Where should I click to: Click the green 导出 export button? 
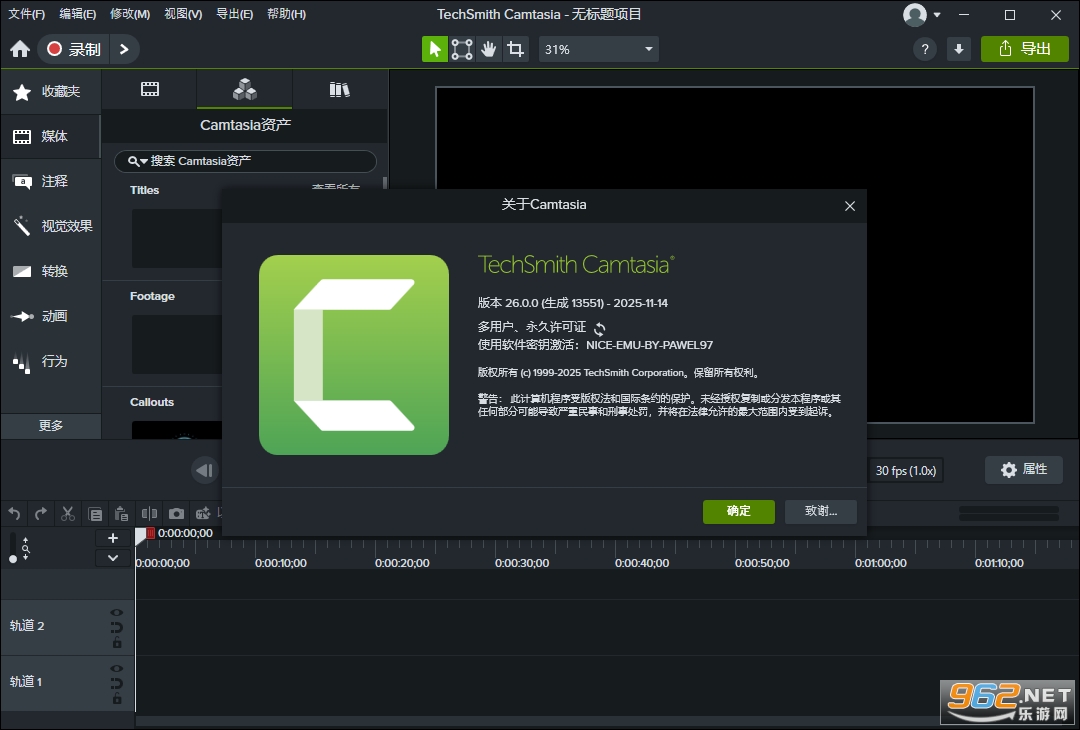pyautogui.click(x=1024, y=49)
